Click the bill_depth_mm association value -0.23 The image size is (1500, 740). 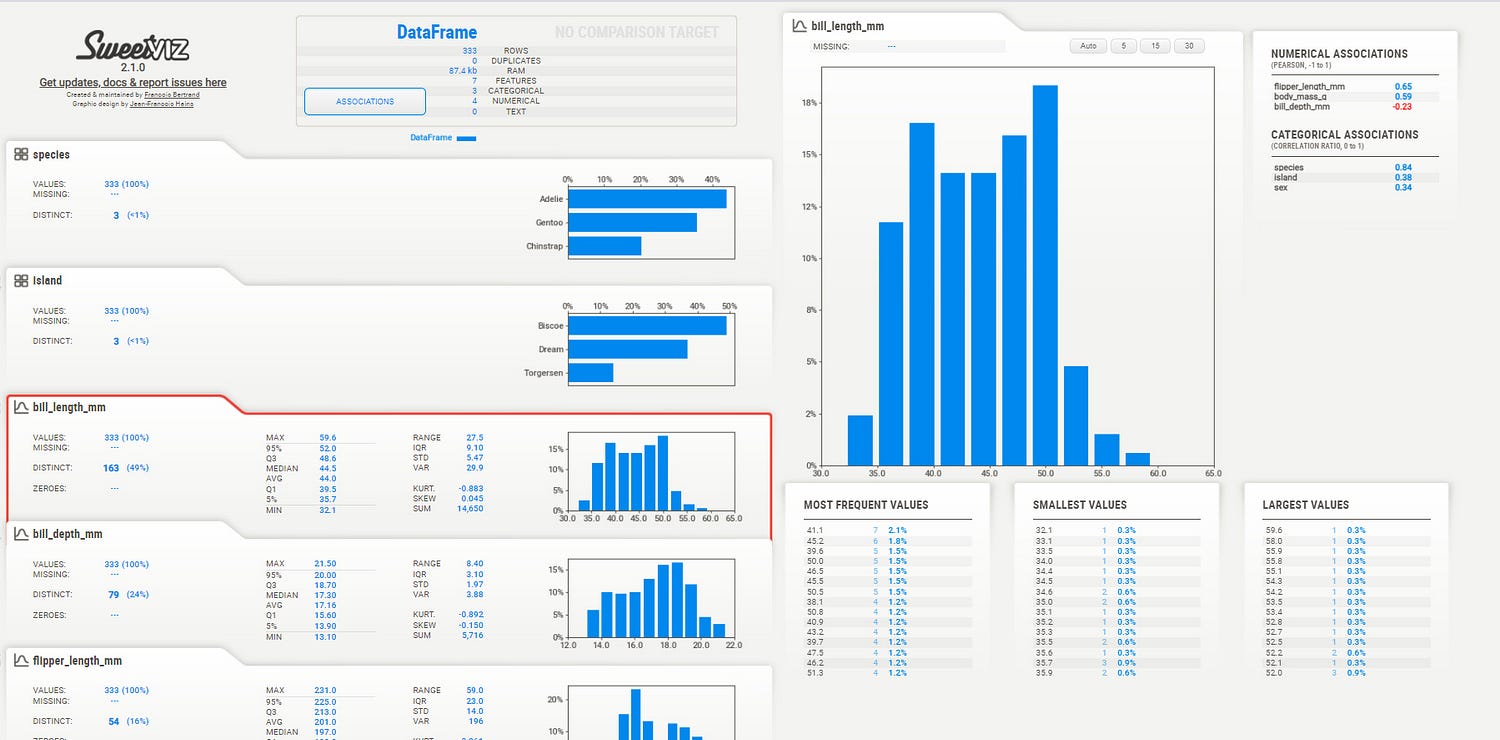click(1403, 106)
